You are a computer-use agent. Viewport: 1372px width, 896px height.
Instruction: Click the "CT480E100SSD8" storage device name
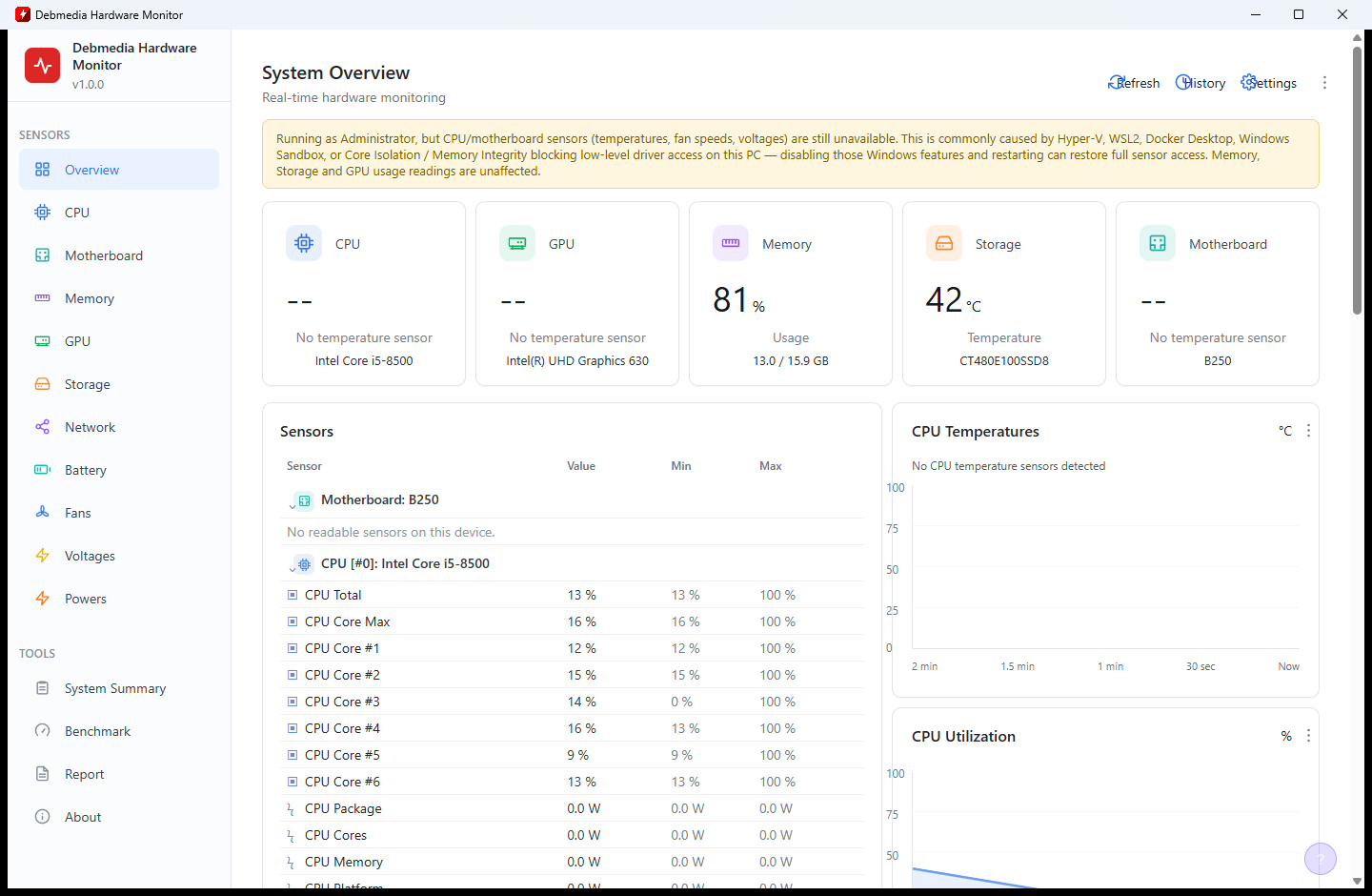click(1004, 361)
